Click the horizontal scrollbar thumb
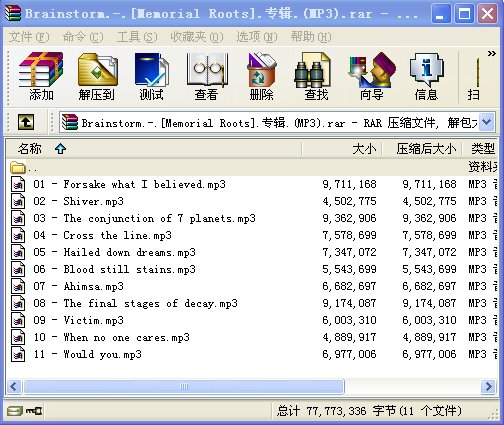Screen dimensions: 504x425 pyautogui.click(x=184, y=387)
